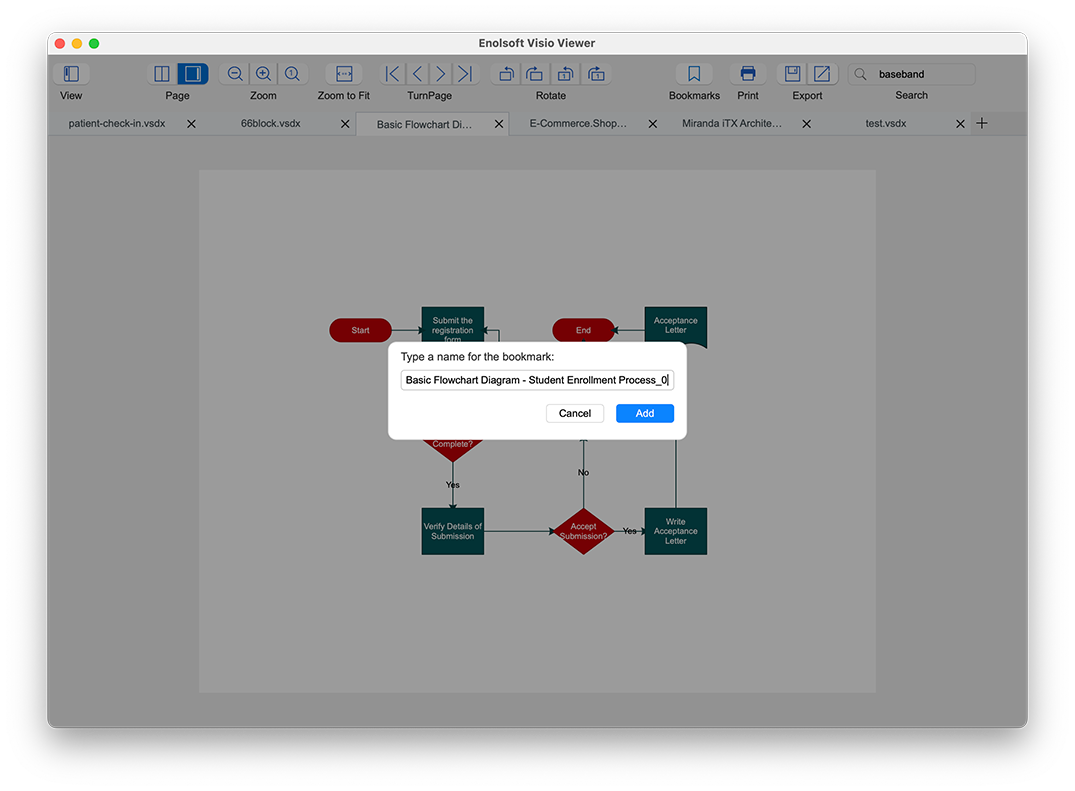Advance to the next page
This screenshot has width=1075, height=791.
pyautogui.click(x=441, y=74)
